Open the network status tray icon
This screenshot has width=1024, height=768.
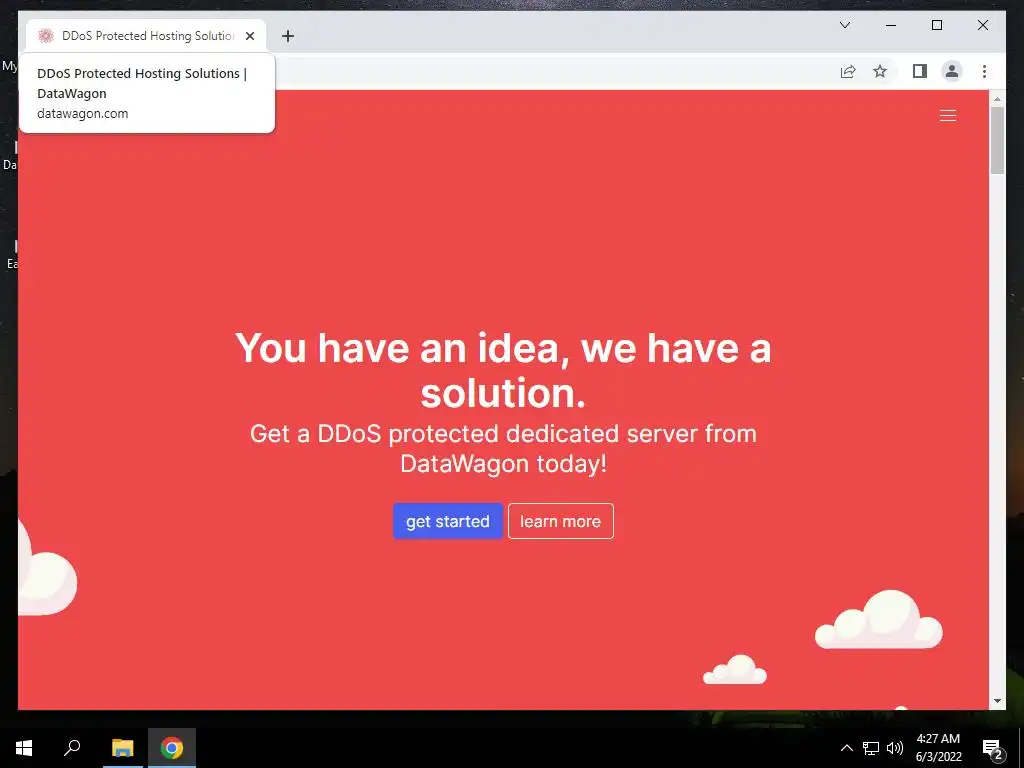871,748
